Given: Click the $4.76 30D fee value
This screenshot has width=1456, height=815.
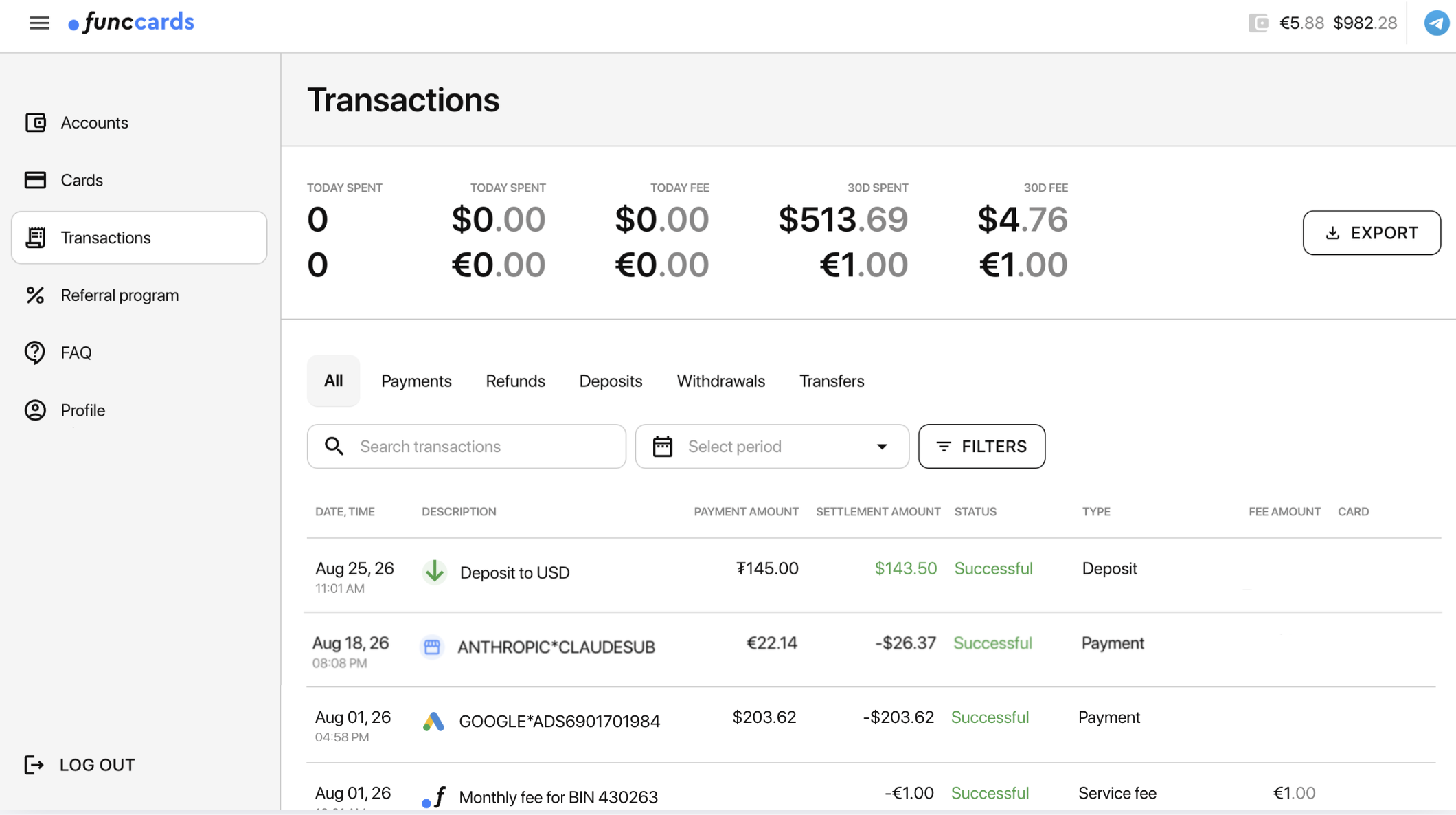Looking at the screenshot, I should click(1023, 220).
